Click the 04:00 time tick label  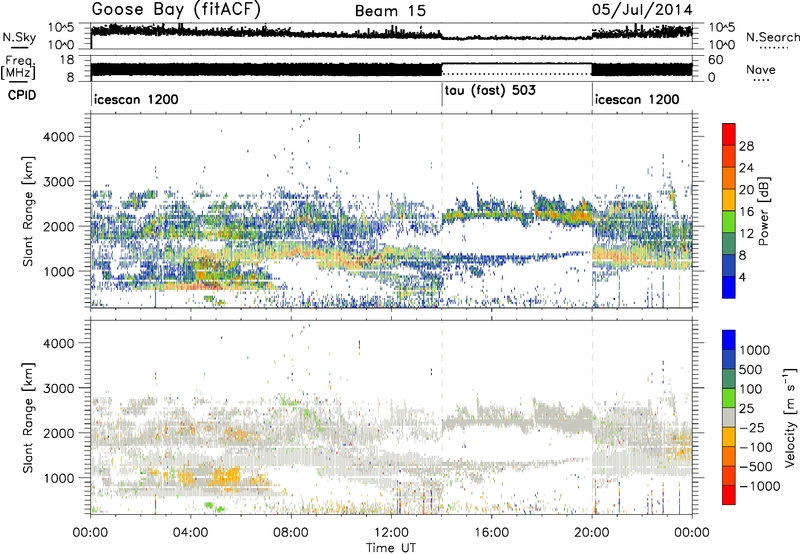tap(190, 533)
